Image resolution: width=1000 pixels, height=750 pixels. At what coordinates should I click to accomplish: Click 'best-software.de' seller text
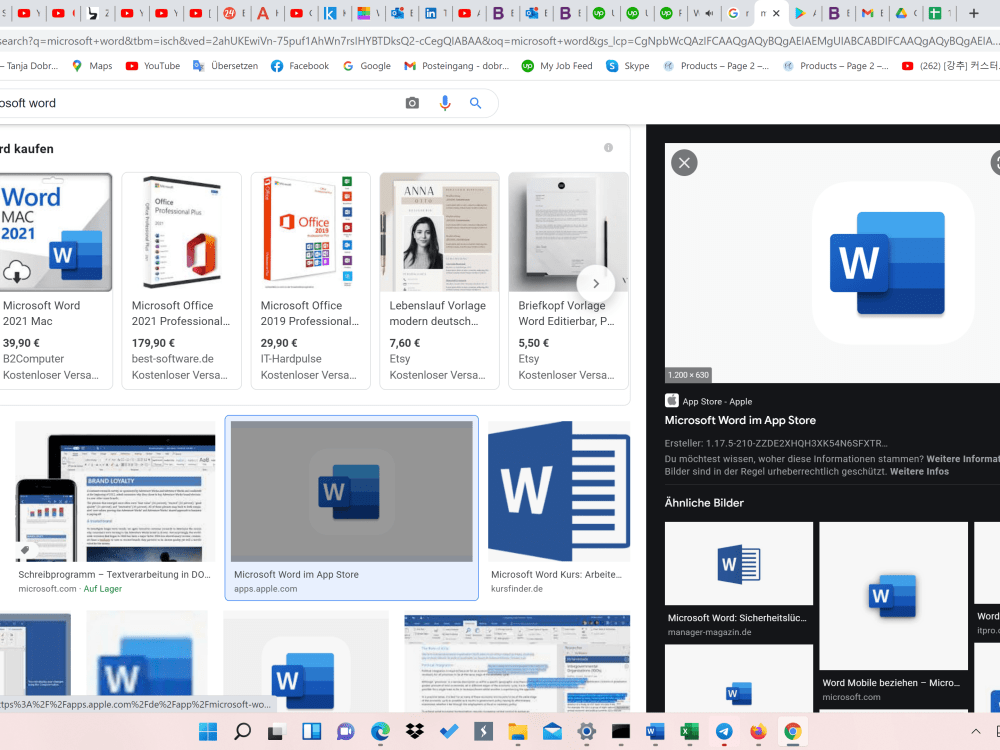coord(172,359)
